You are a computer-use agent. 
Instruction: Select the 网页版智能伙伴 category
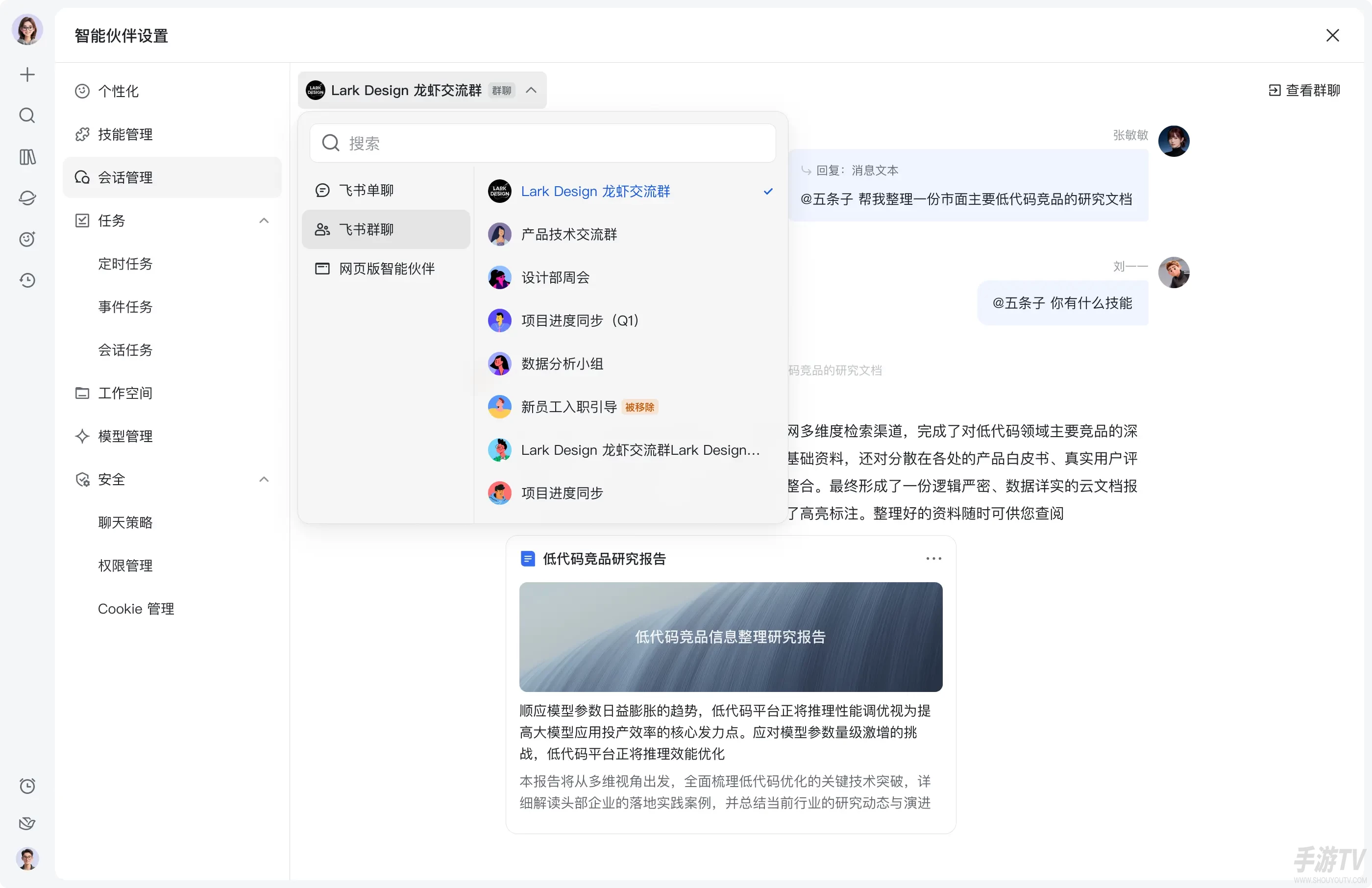(x=386, y=269)
